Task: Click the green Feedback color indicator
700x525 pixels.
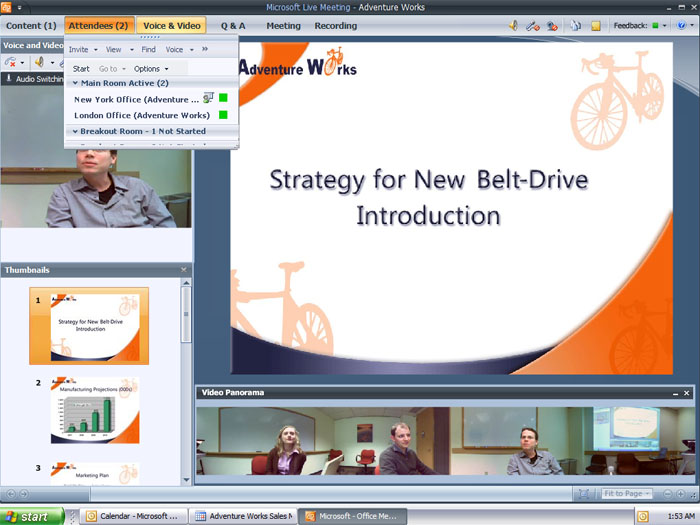Action: pos(655,25)
